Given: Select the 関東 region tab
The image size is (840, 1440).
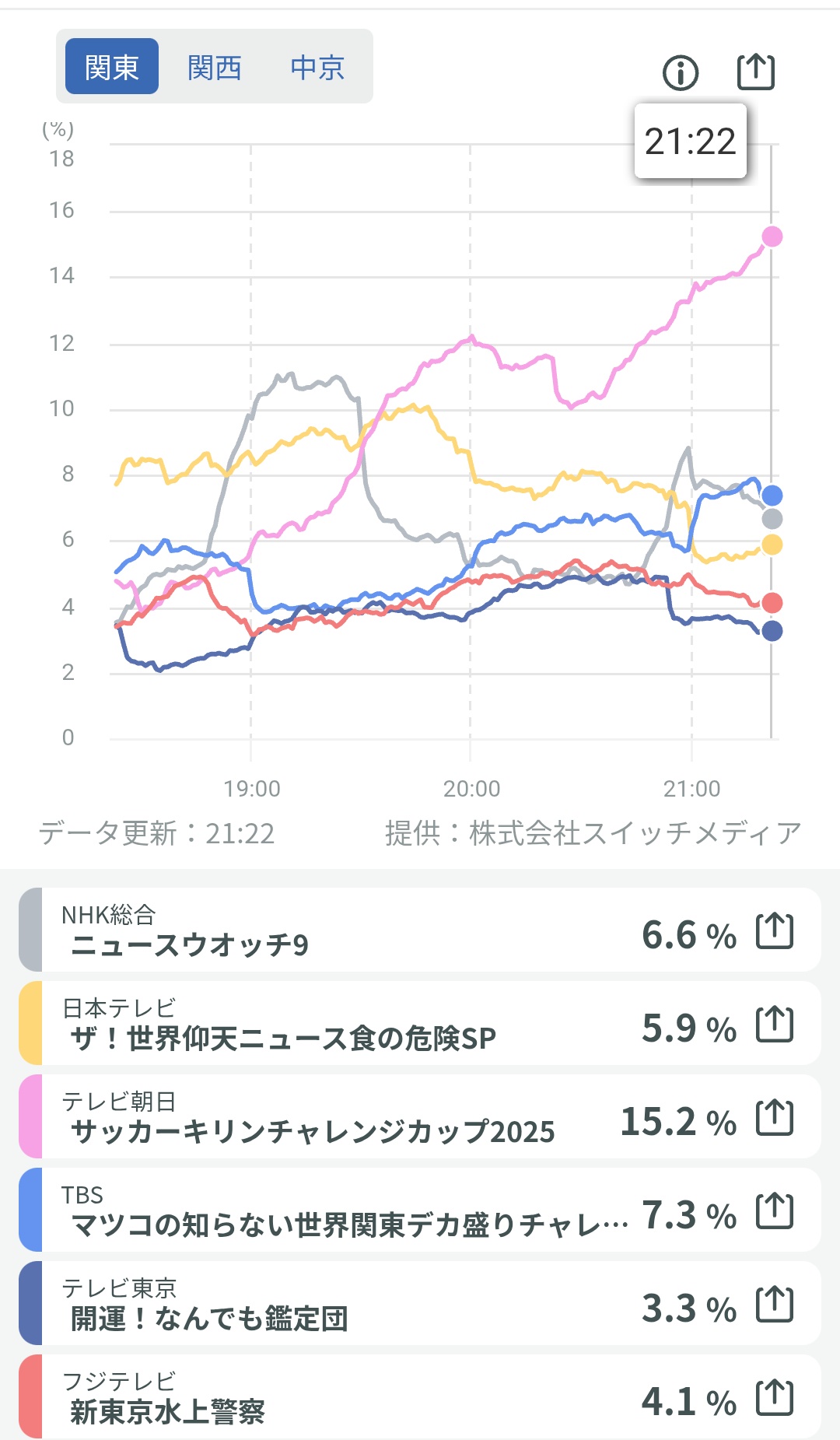Looking at the screenshot, I should click(112, 67).
